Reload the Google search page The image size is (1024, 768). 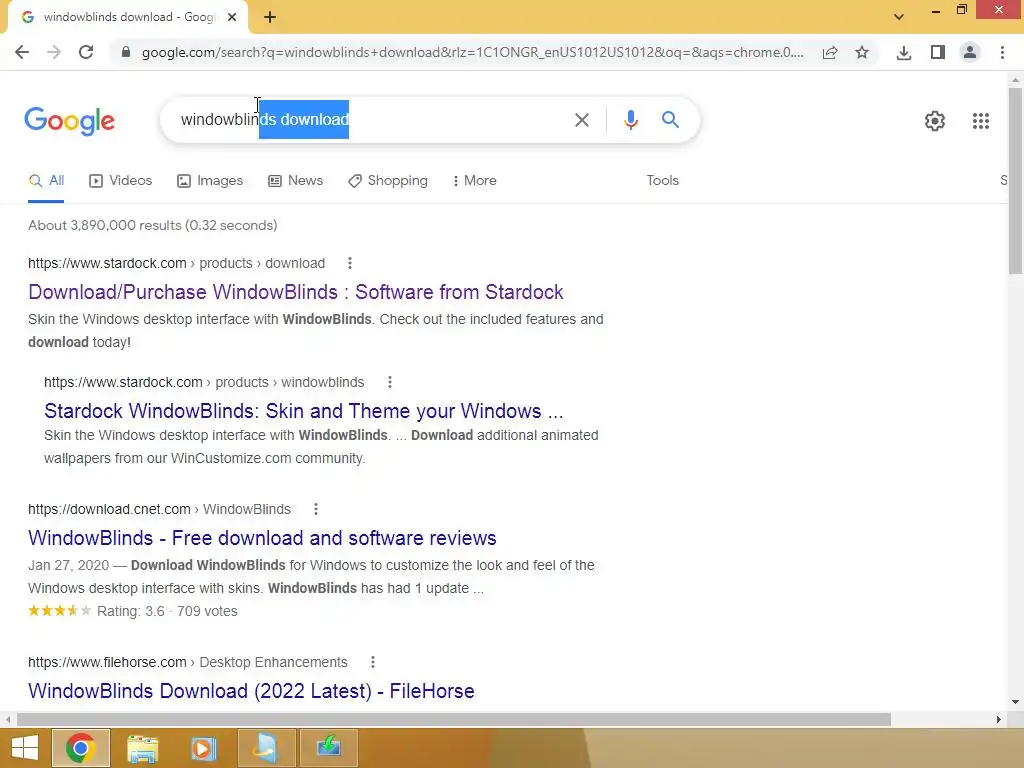pyautogui.click(x=86, y=52)
